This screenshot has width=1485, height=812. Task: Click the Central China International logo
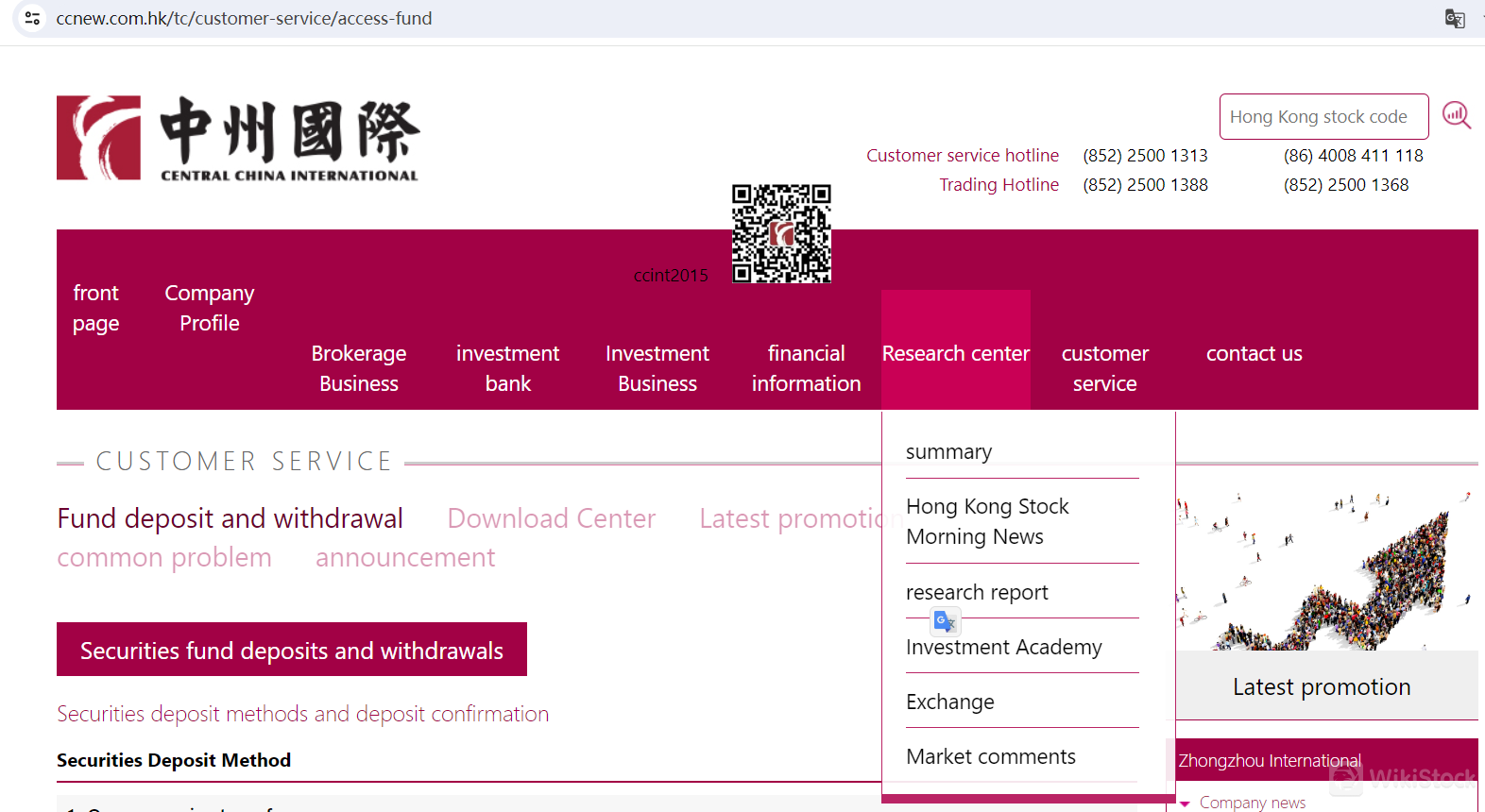coord(238,138)
